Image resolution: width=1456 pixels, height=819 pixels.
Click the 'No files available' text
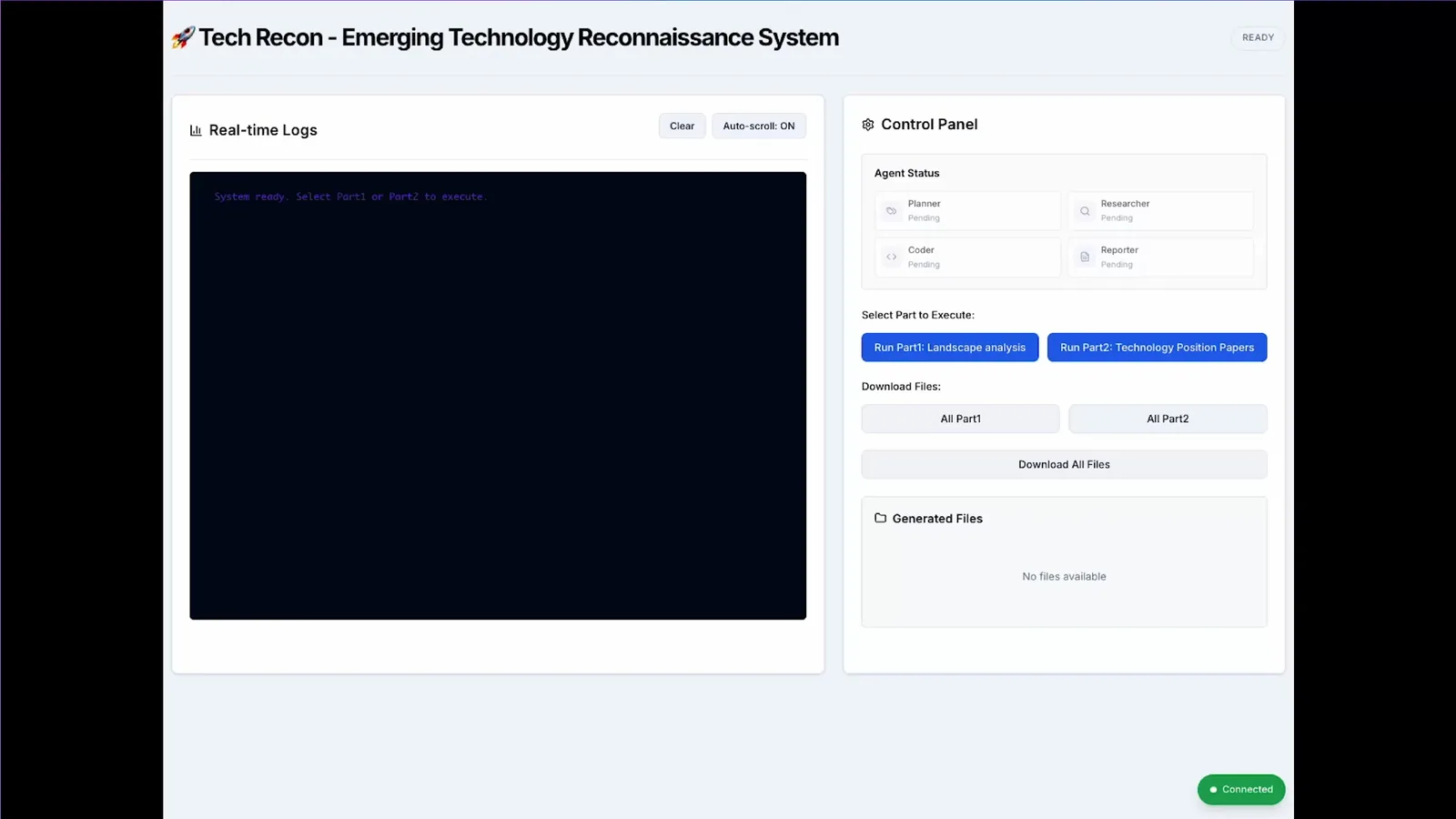(x=1064, y=577)
